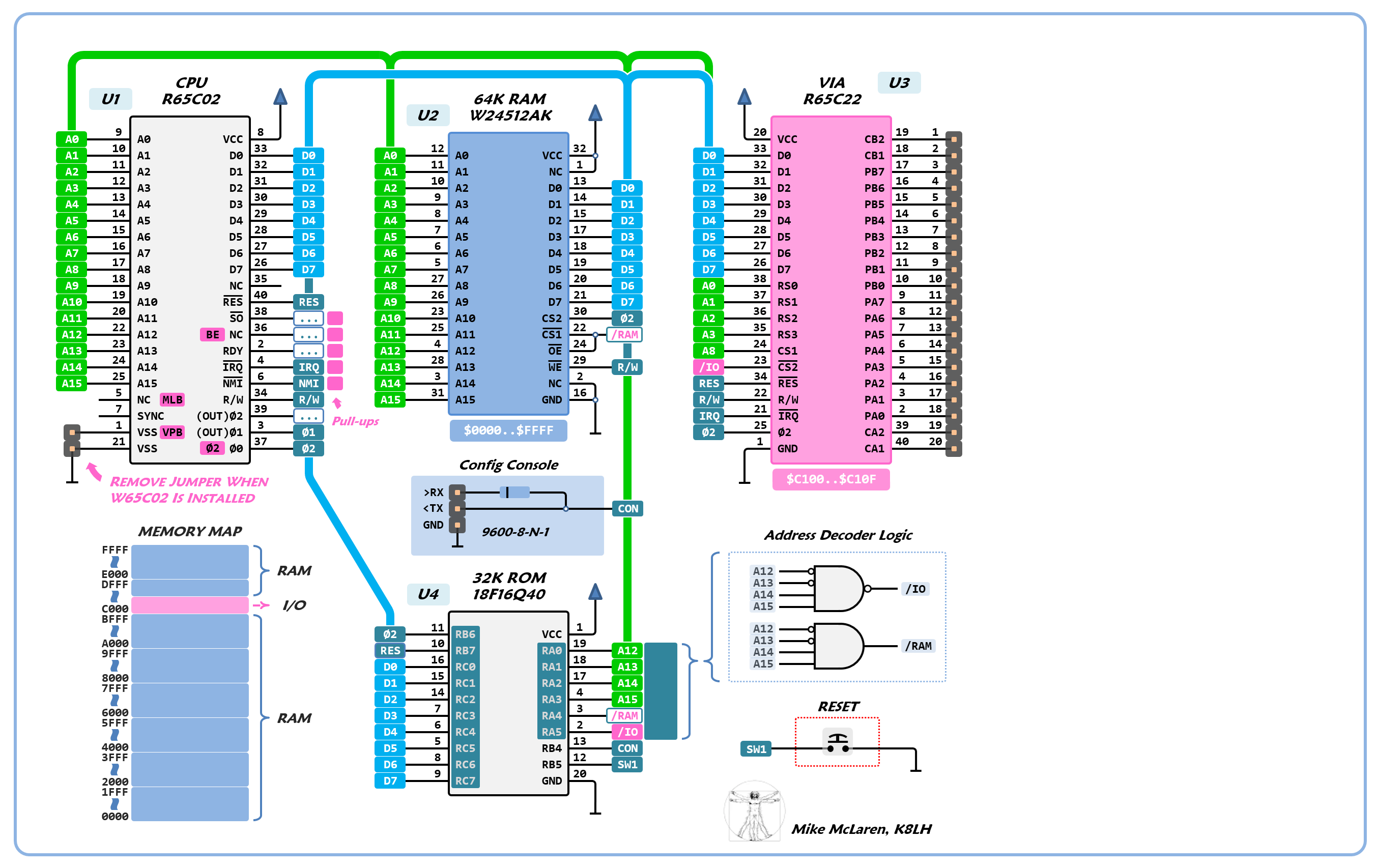Click the pink pull-ups arrow icon
Viewport: 1378px width, 868px height.
pyautogui.click(x=337, y=403)
